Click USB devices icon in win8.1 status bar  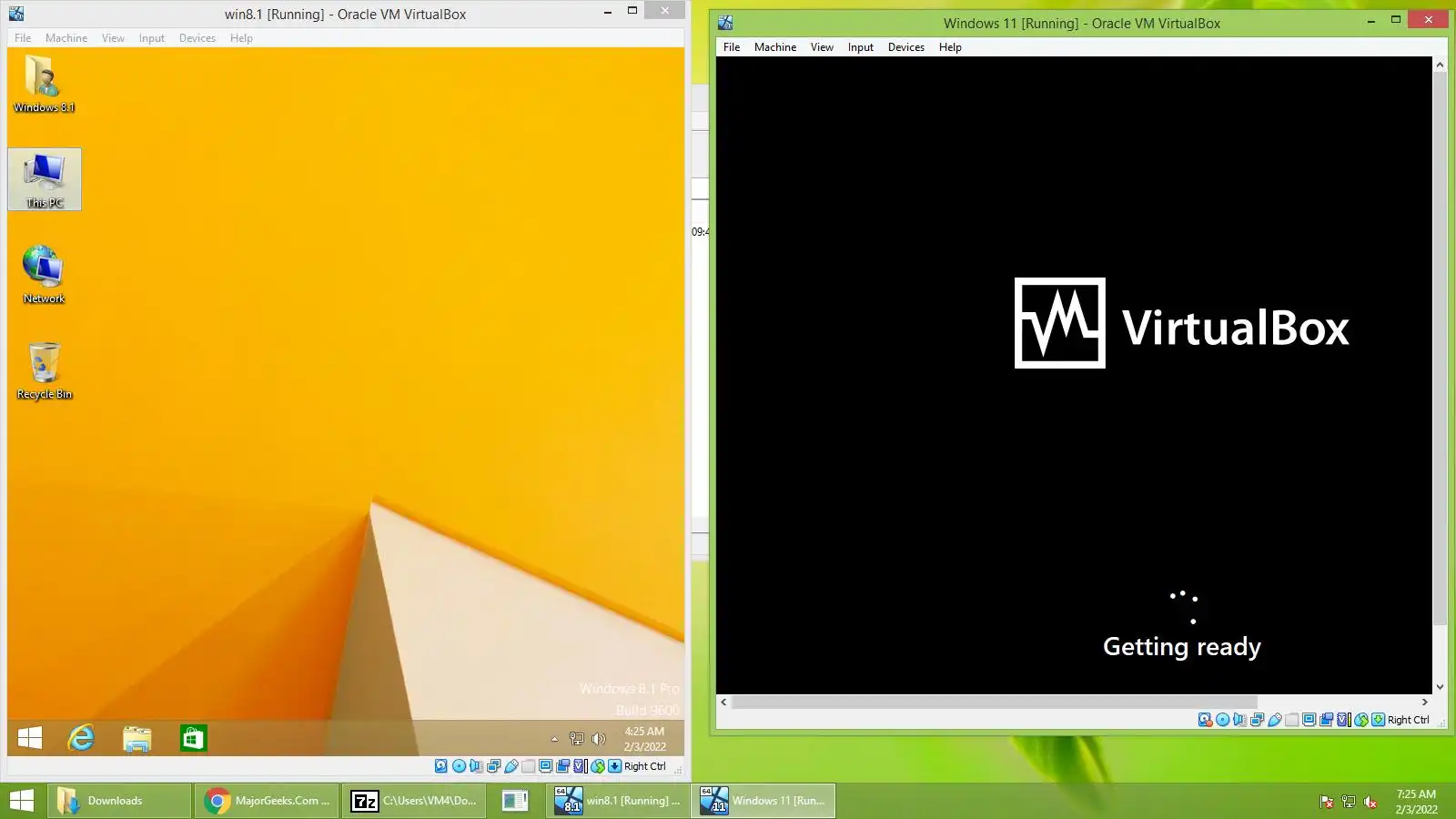[x=511, y=766]
